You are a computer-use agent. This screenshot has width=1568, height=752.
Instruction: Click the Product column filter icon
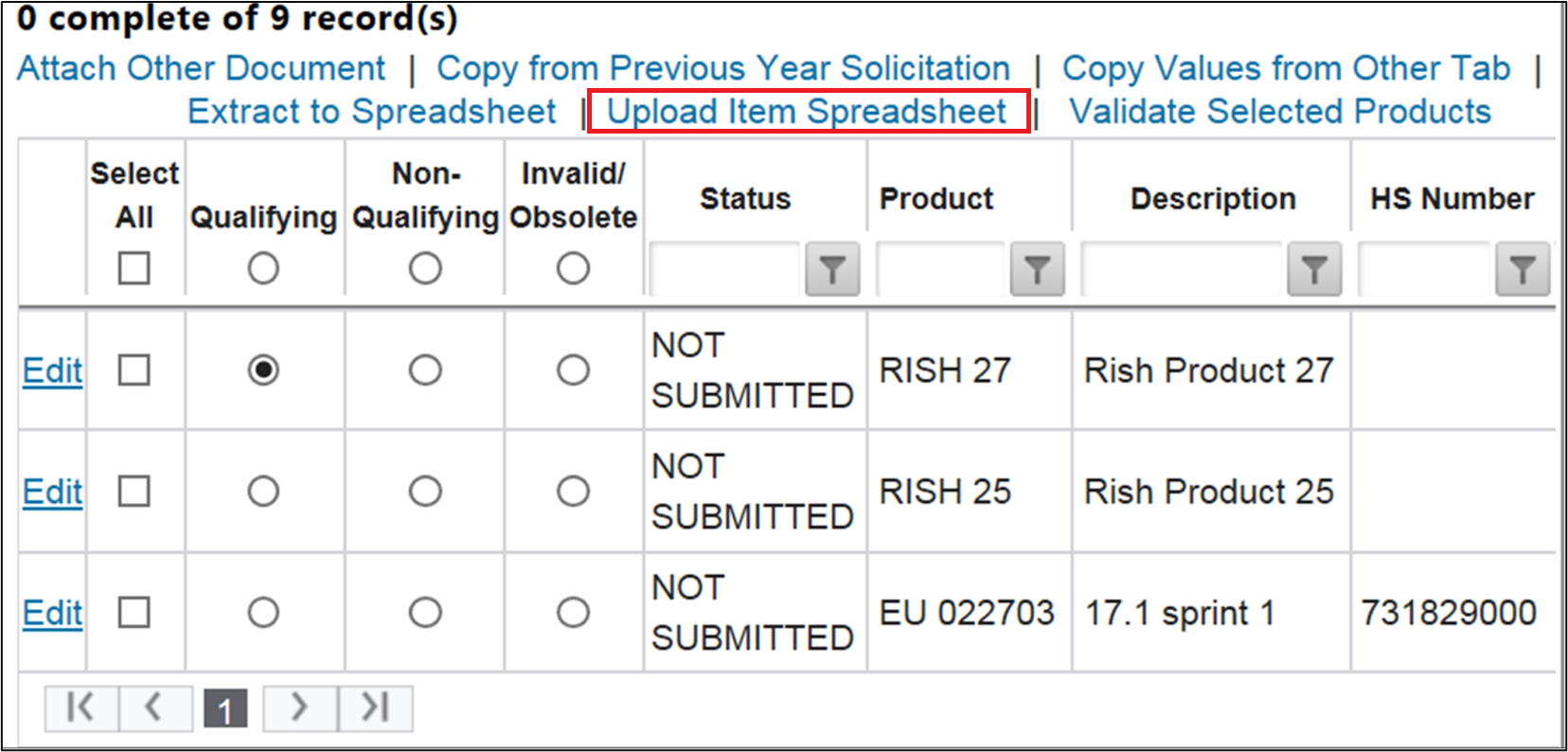tap(1037, 270)
